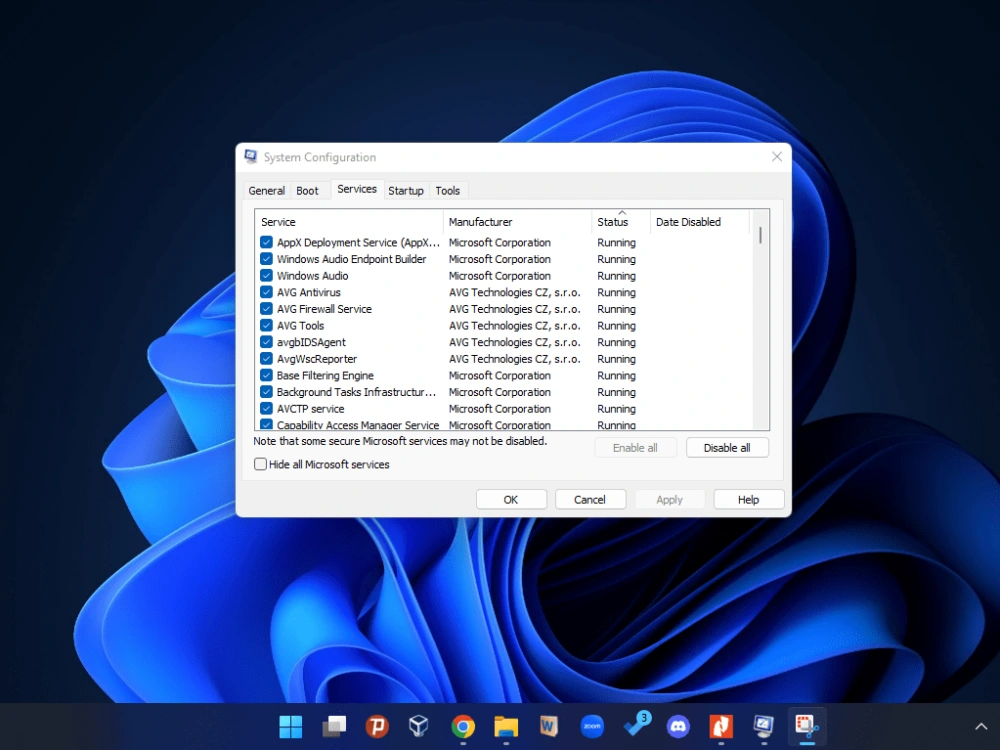Sort by the Manufacturer column header
Screen dimensions: 1000x750
(x=517, y=222)
